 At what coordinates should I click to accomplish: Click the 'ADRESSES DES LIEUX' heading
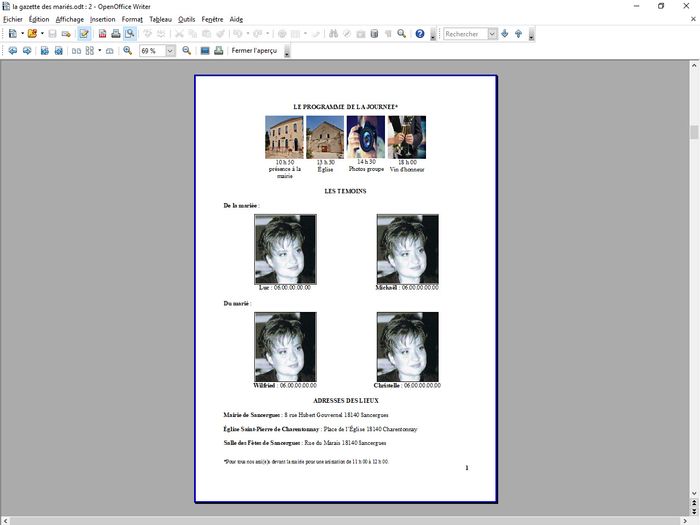pyautogui.click(x=346, y=400)
